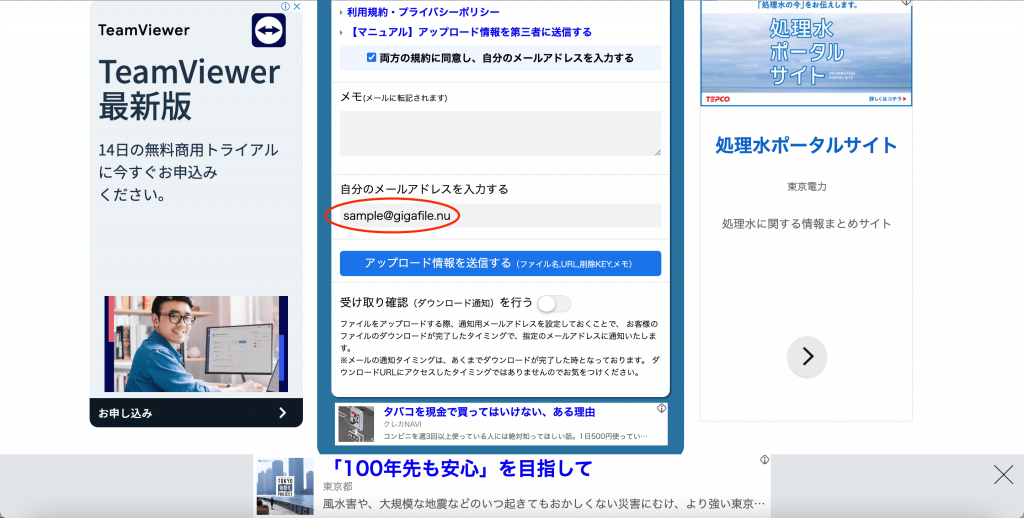Image resolution: width=1024 pixels, height=518 pixels.
Task: Click the next arrow in the TEPCO ad
Action: click(x=807, y=357)
